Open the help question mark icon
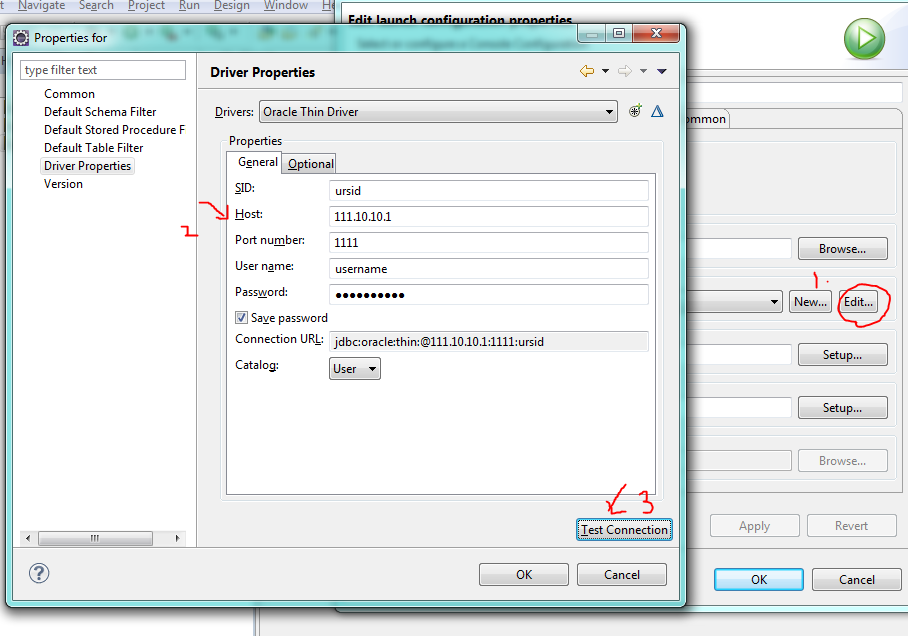The width and height of the screenshot is (908, 636). coord(39,573)
